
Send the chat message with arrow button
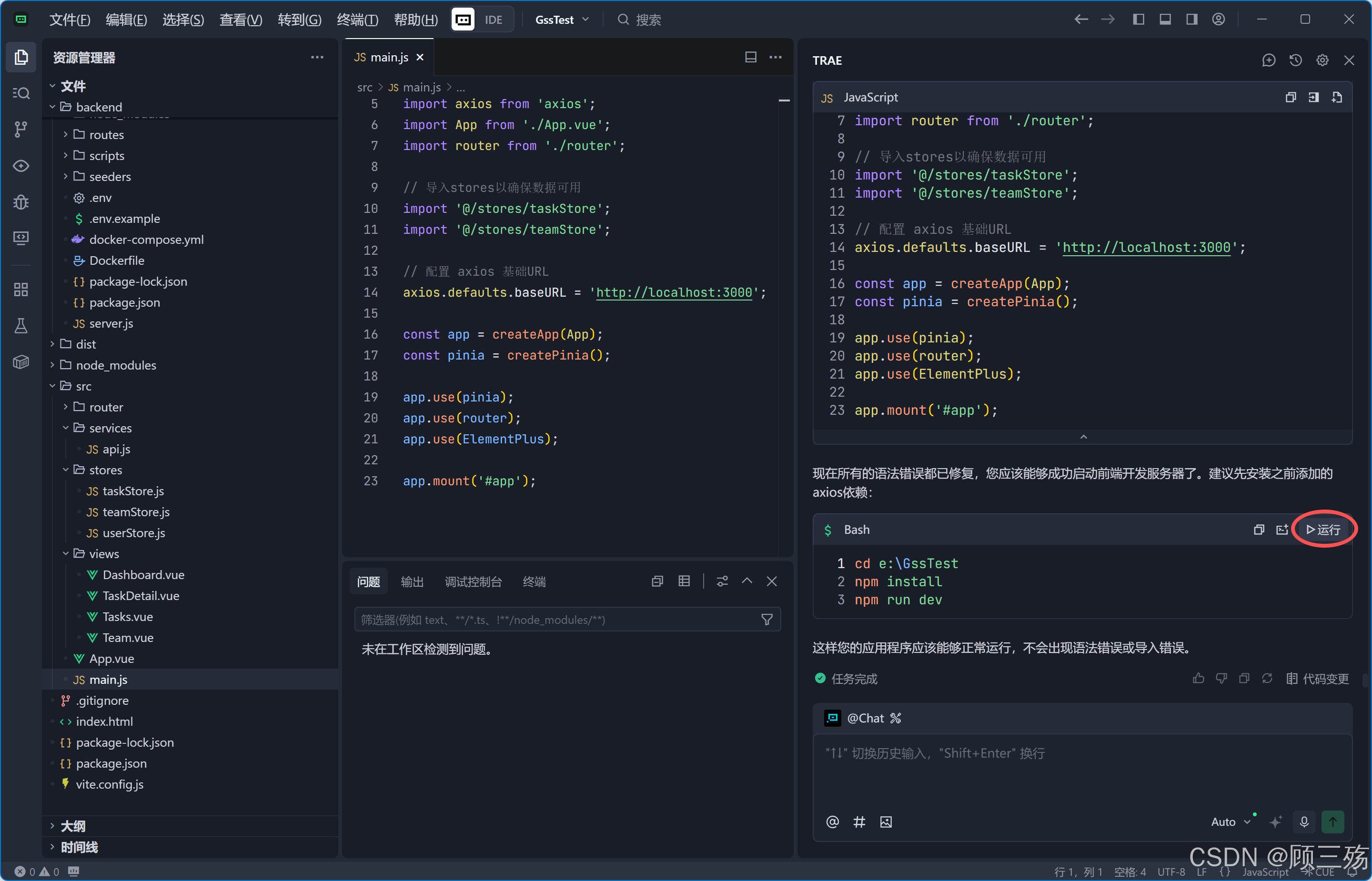[1332, 821]
